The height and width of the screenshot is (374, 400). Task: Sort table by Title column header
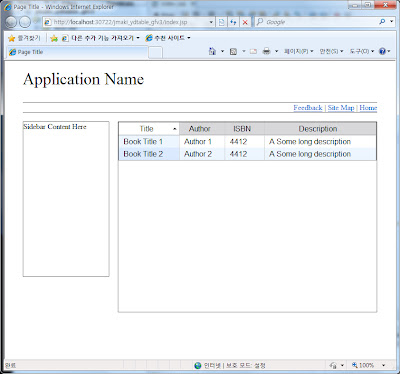[x=149, y=129]
